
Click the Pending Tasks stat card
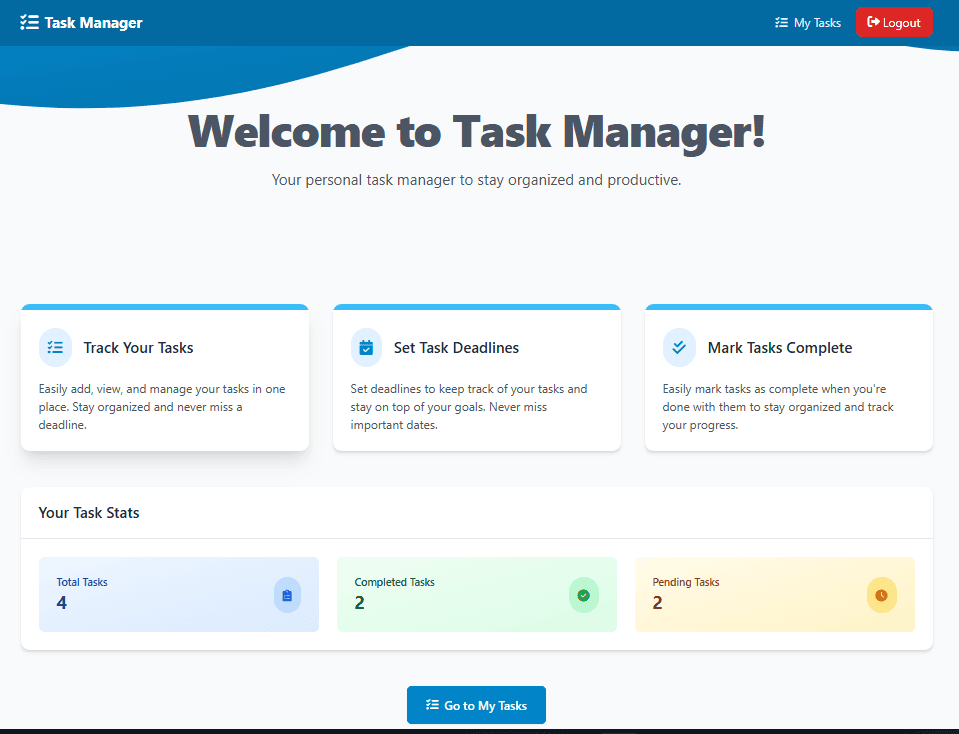(775, 594)
